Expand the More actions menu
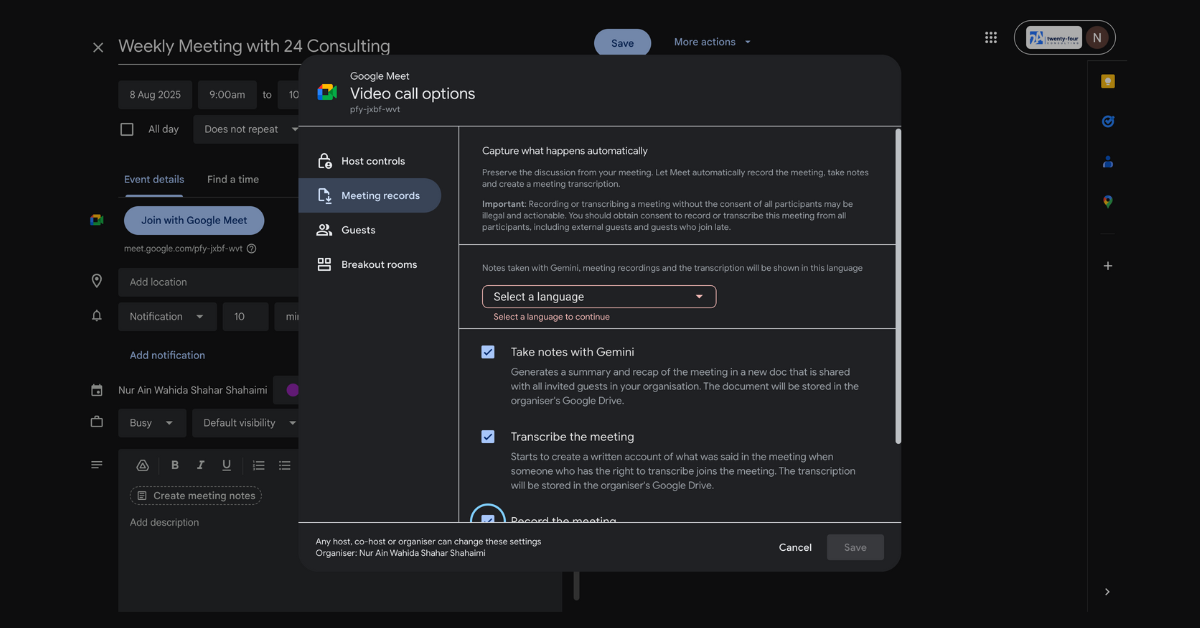Image resolution: width=1200 pixels, height=628 pixels. (712, 42)
